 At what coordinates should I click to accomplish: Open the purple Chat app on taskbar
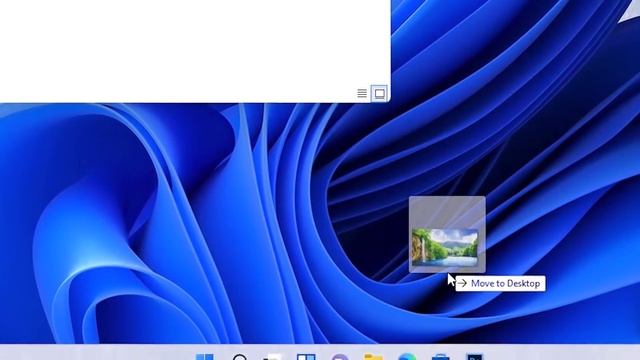coord(340,357)
